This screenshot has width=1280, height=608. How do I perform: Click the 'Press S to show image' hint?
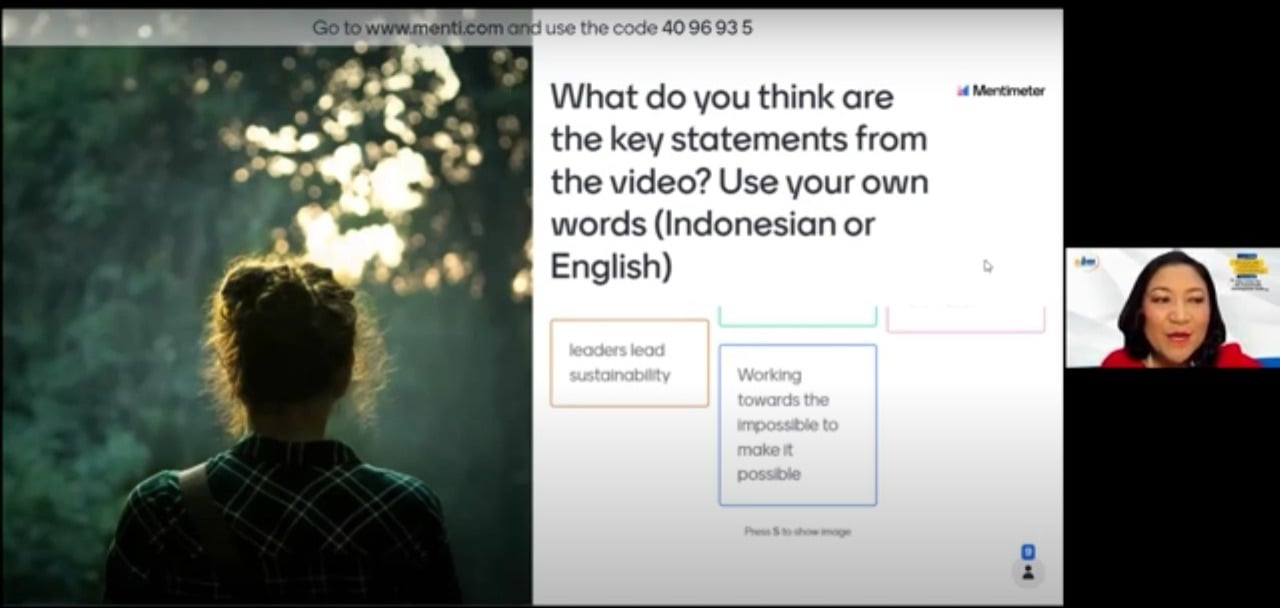[x=797, y=532]
